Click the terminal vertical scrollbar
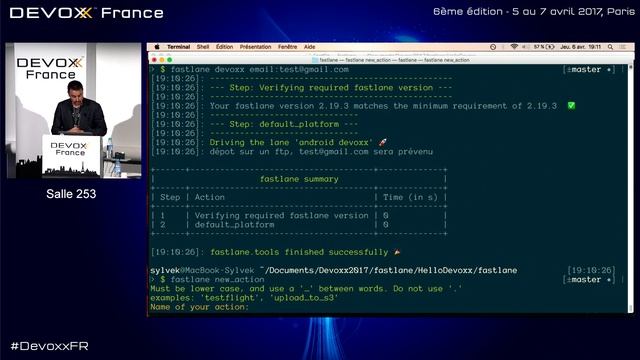The width and height of the screenshot is (640, 360). [631, 188]
